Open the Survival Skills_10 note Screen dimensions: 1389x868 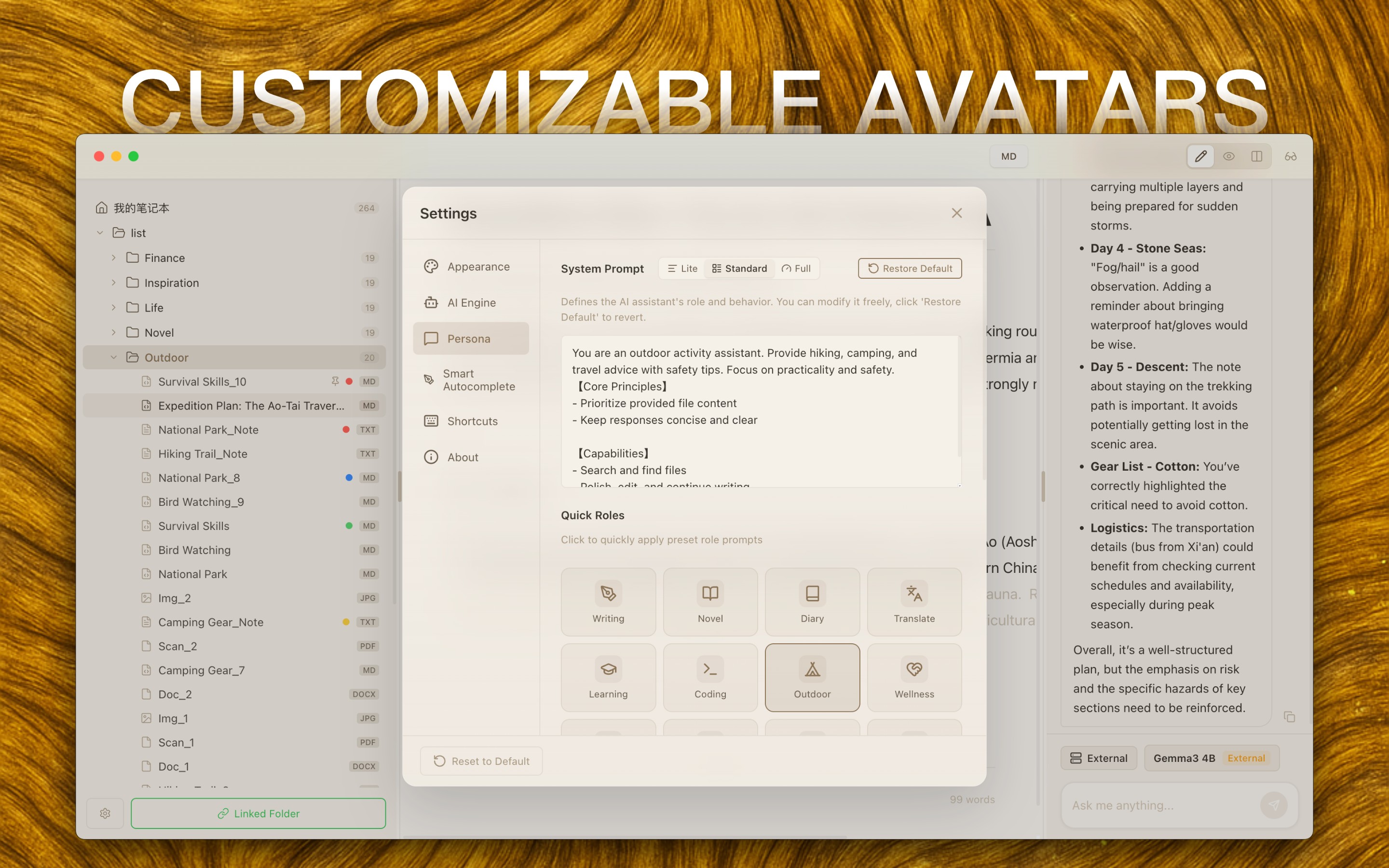click(234, 381)
